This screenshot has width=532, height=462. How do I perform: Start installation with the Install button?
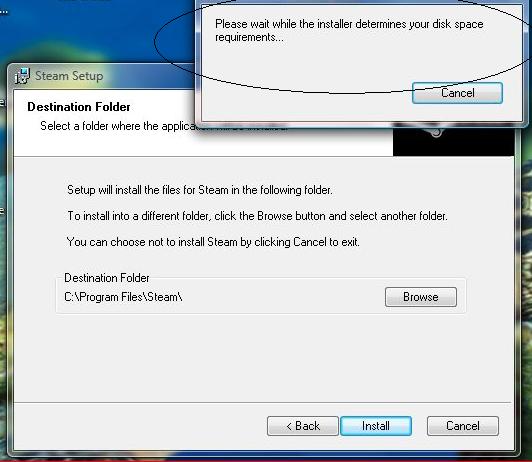pyautogui.click(x=376, y=426)
